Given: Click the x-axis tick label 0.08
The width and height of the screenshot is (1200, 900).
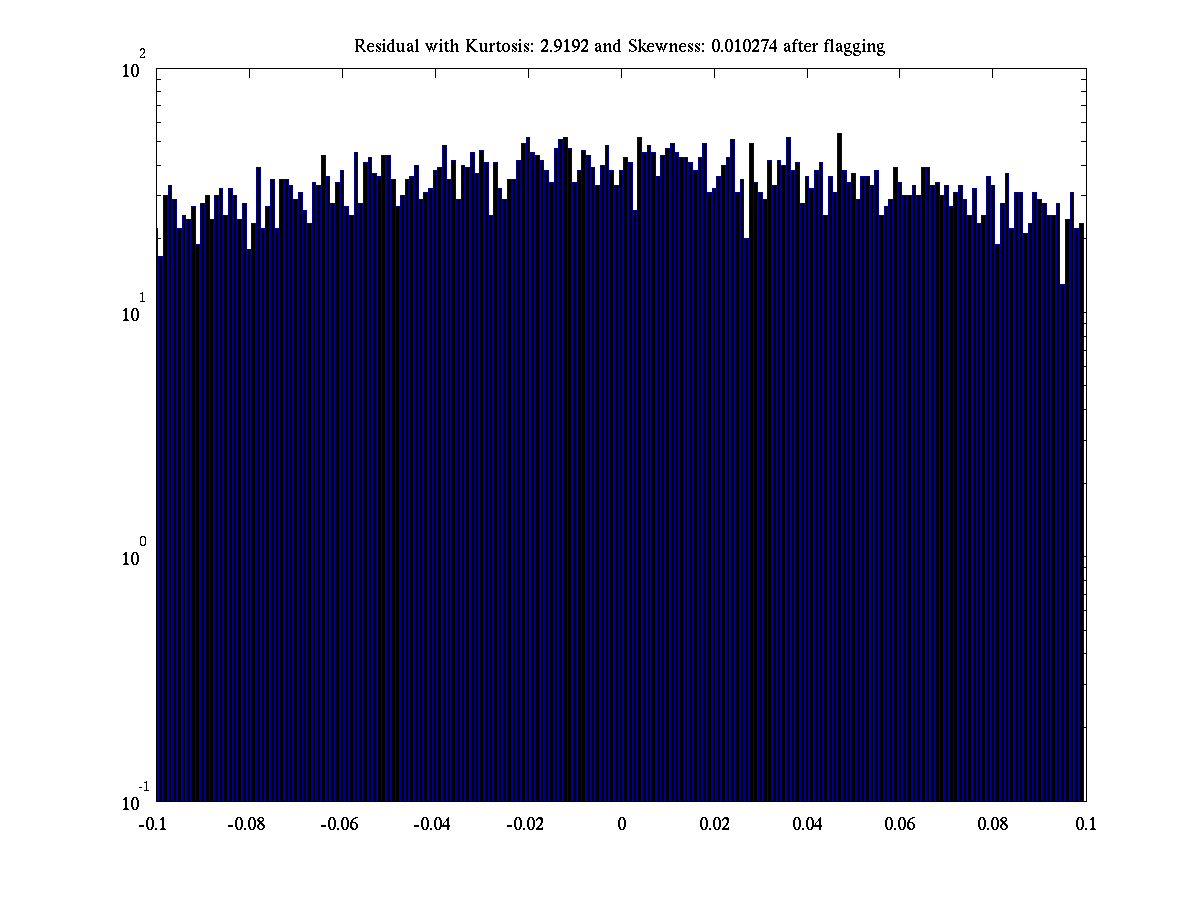Looking at the screenshot, I should pyautogui.click(x=993, y=824).
